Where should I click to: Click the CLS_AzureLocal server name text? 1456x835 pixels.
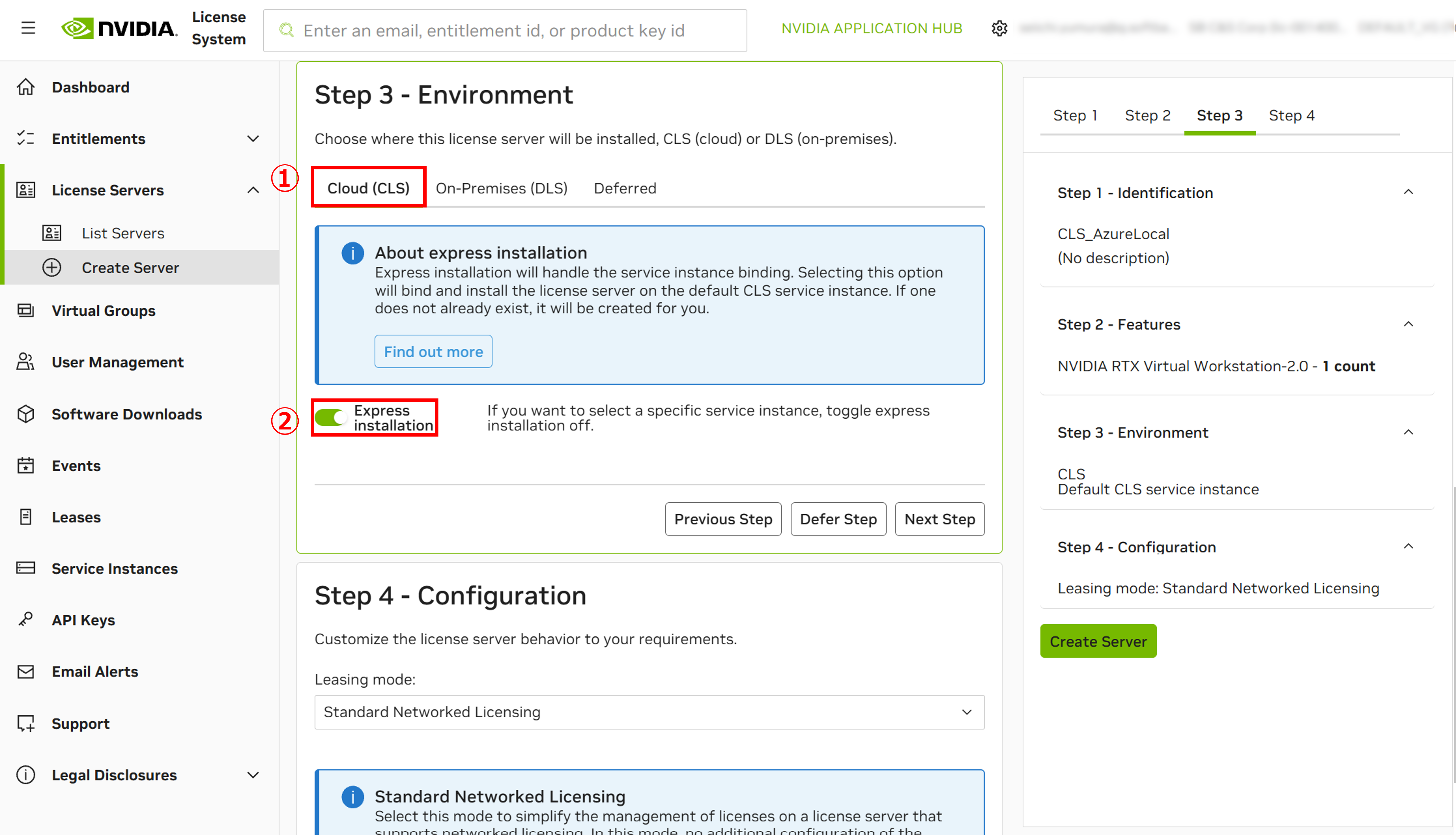pyautogui.click(x=1113, y=233)
